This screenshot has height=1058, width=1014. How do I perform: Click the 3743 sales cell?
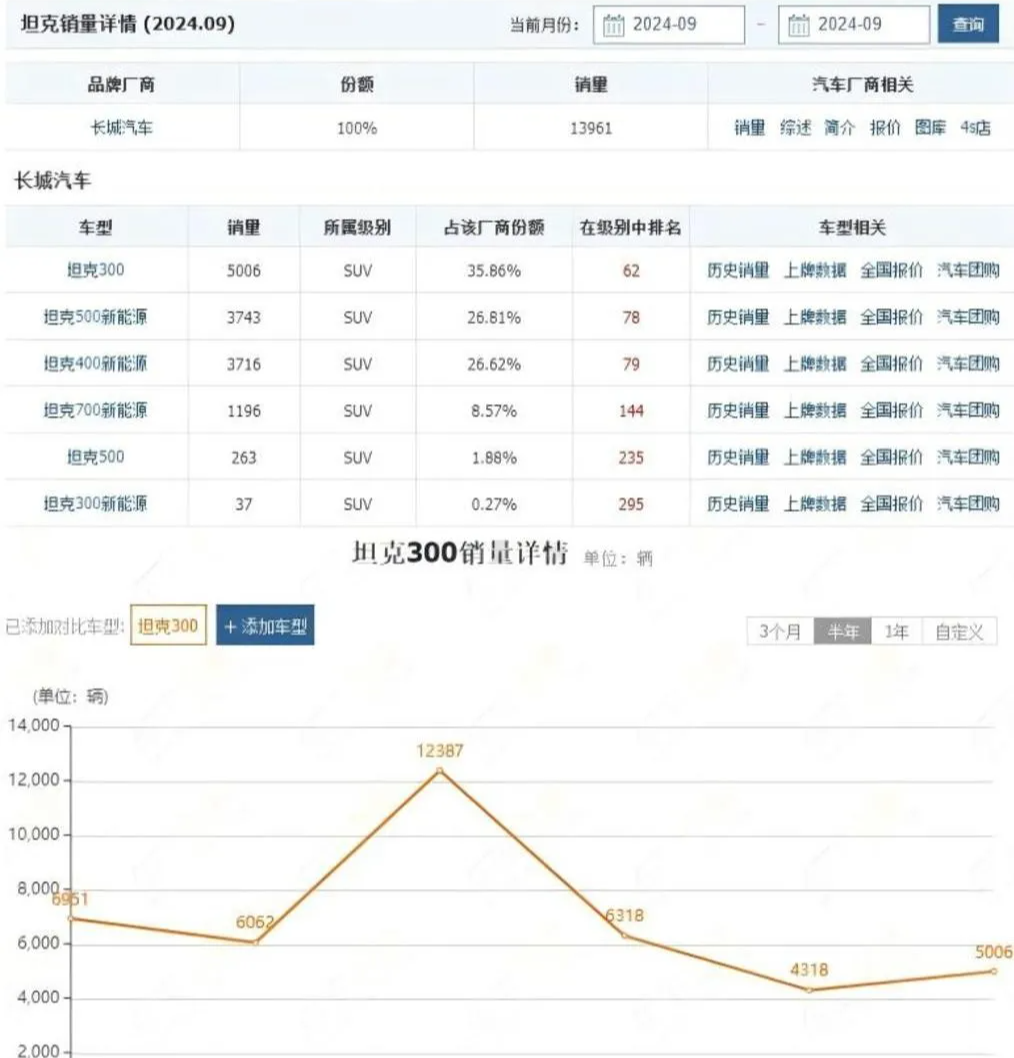coord(244,317)
